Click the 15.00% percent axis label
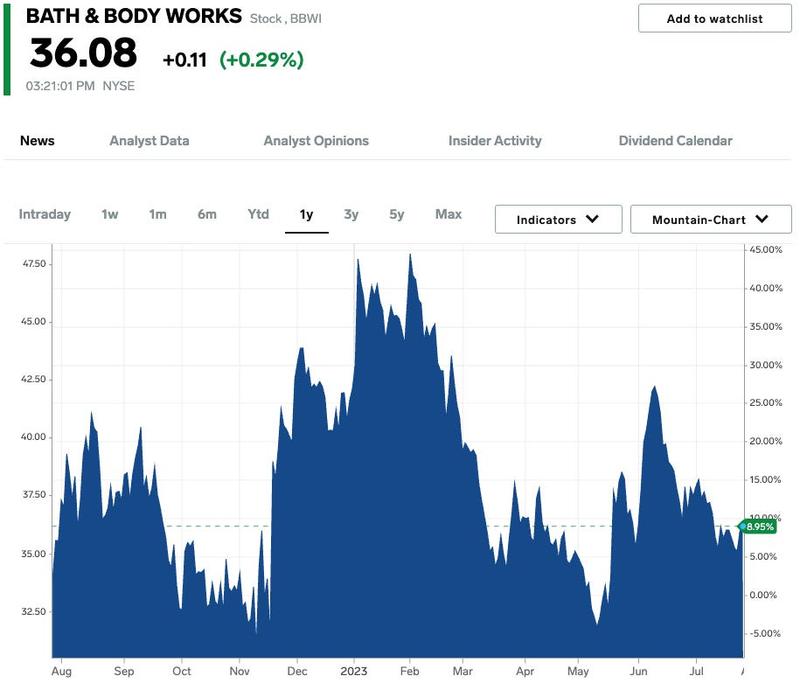800x684 pixels. (765, 479)
